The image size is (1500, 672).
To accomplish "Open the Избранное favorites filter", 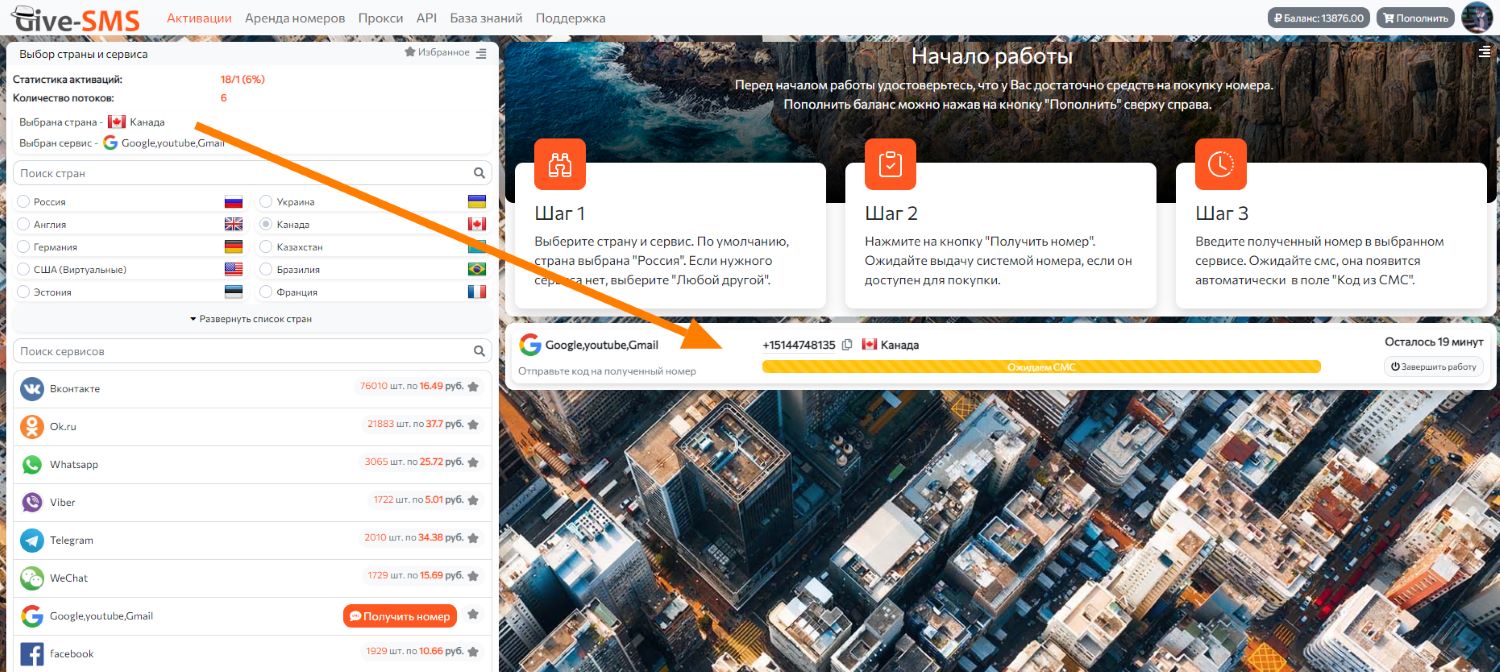I will tap(437, 52).
